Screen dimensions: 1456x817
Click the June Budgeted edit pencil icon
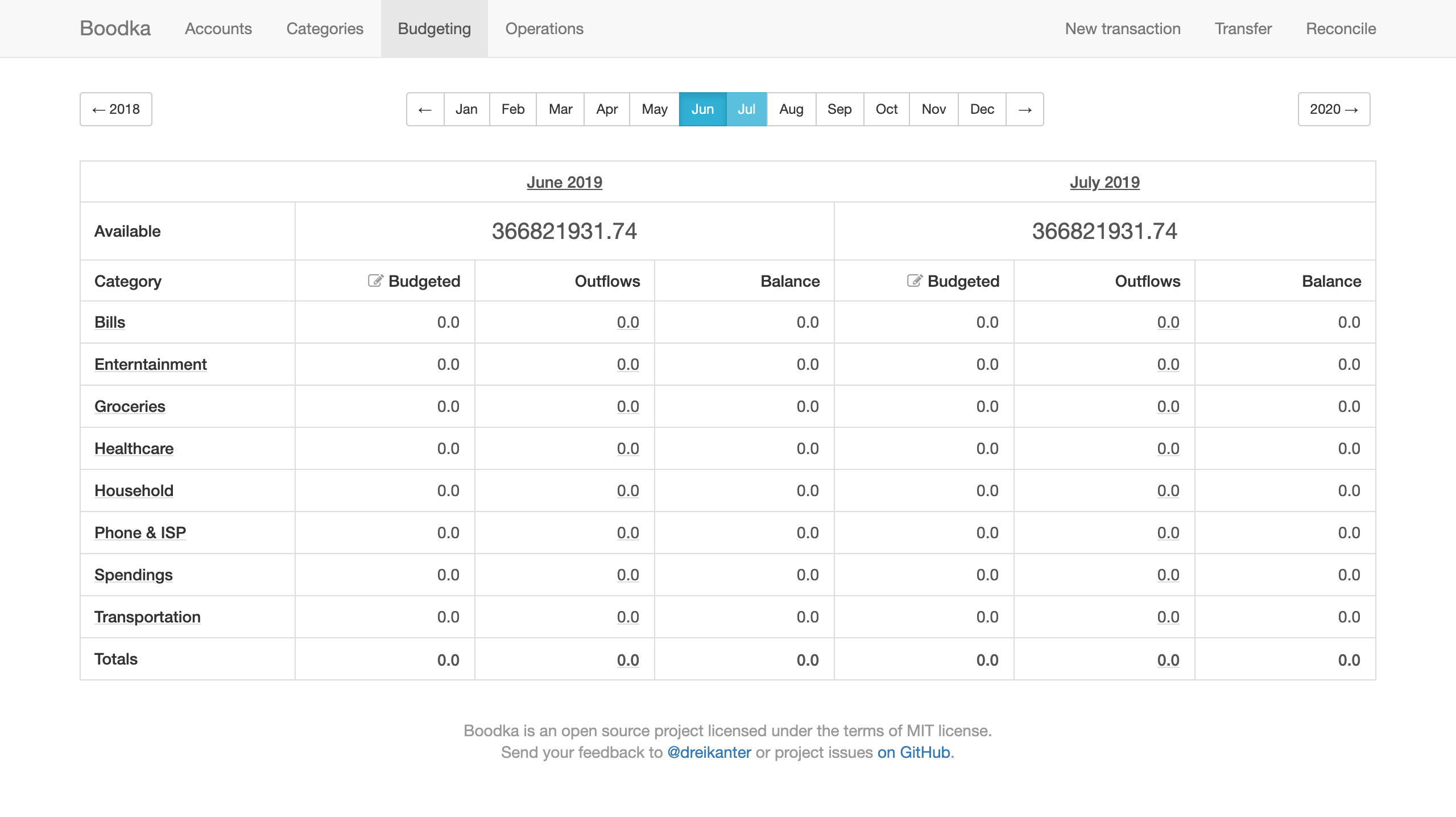pos(375,280)
